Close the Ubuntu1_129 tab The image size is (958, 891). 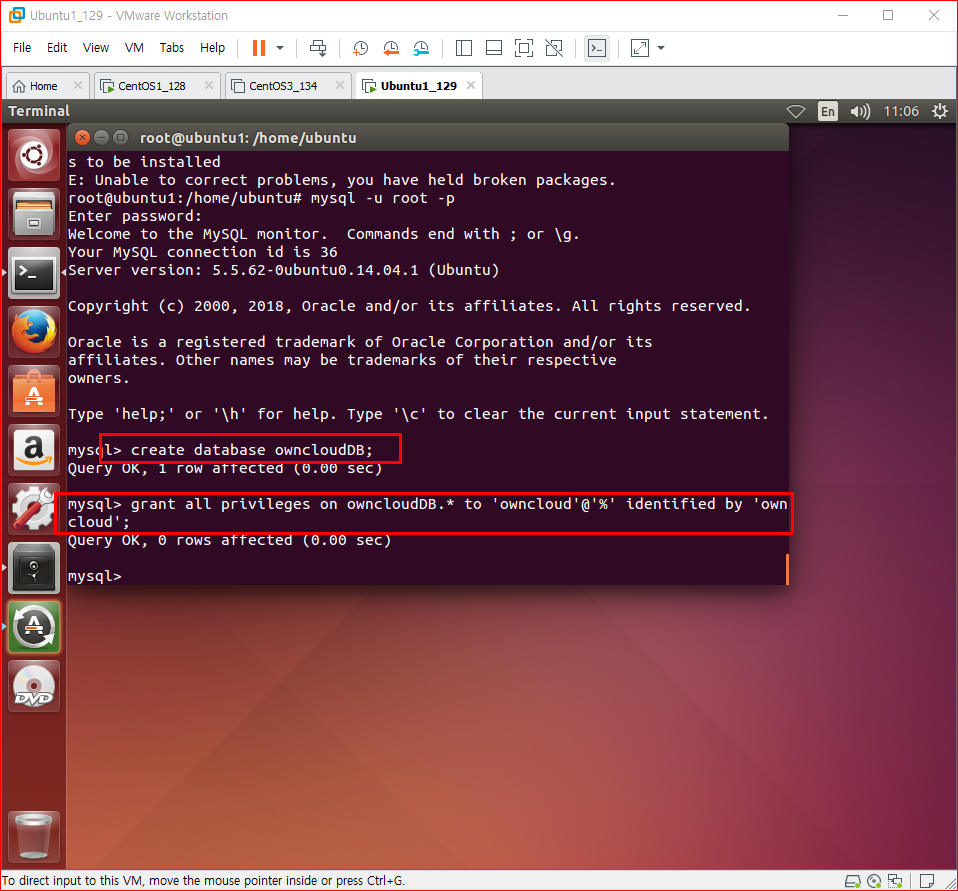[470, 86]
